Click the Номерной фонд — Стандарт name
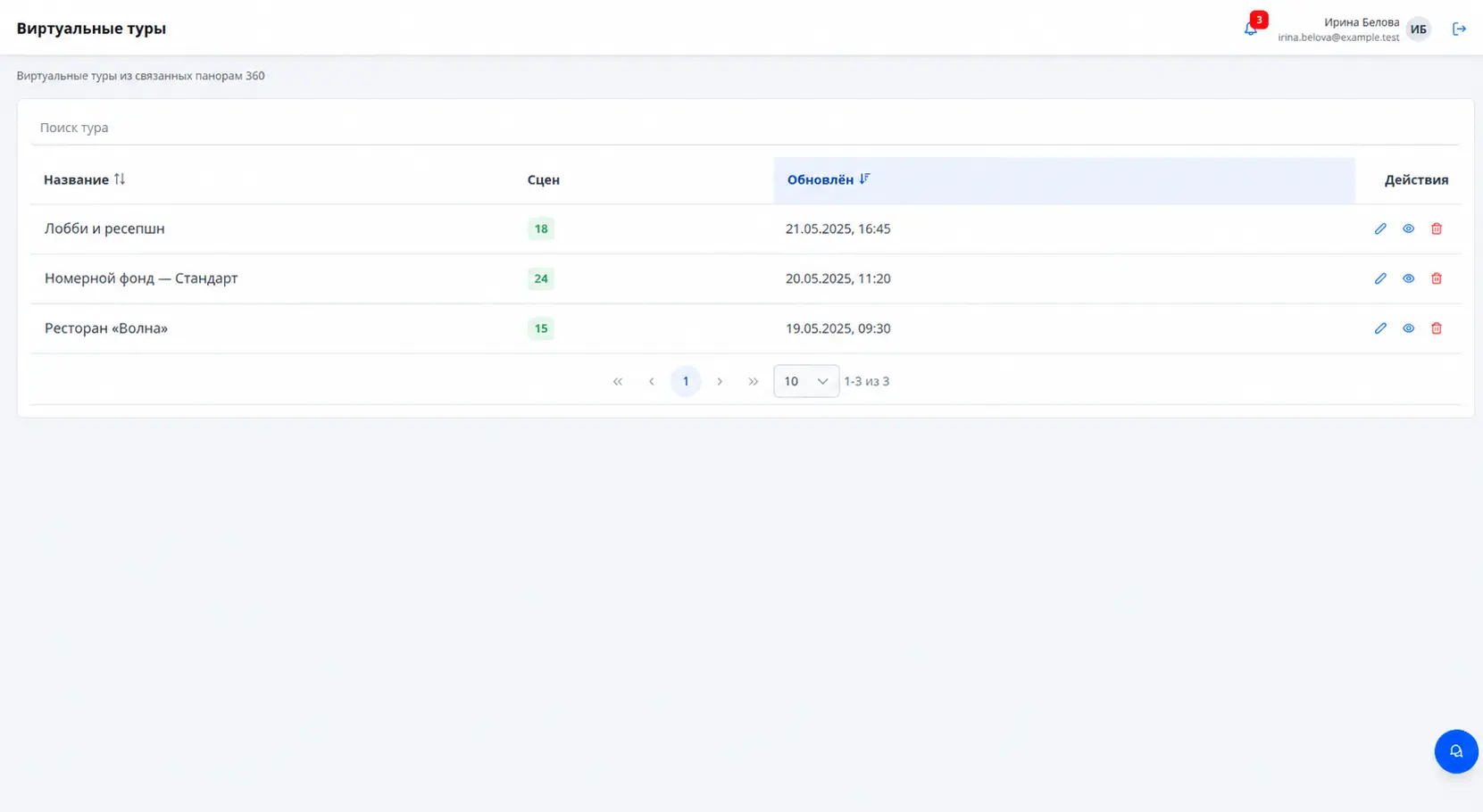 point(141,278)
